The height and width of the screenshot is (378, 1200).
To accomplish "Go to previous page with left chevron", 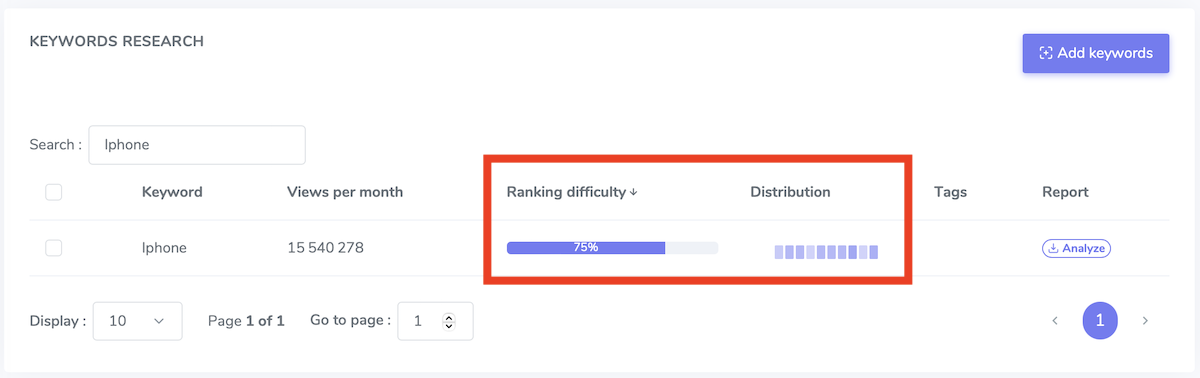I will click(1054, 321).
